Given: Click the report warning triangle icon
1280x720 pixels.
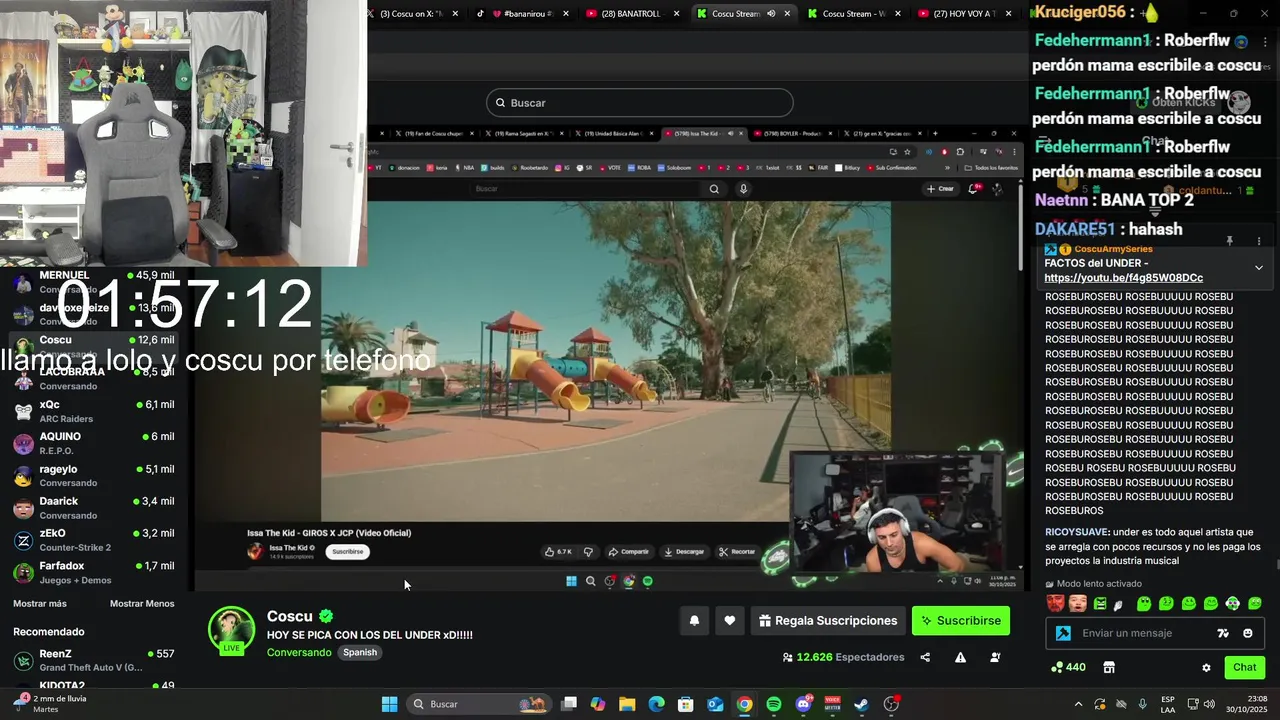Looking at the screenshot, I should (x=960, y=658).
